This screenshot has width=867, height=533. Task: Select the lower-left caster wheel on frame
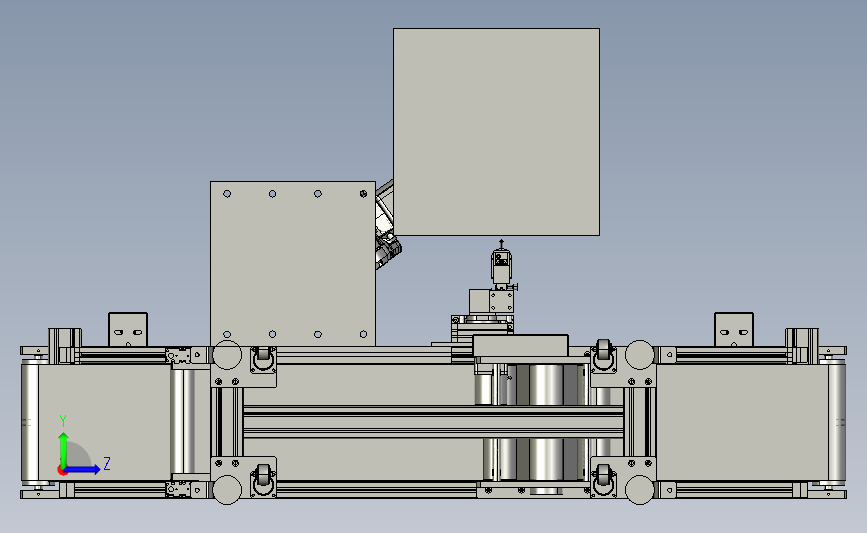pyautogui.click(x=263, y=480)
